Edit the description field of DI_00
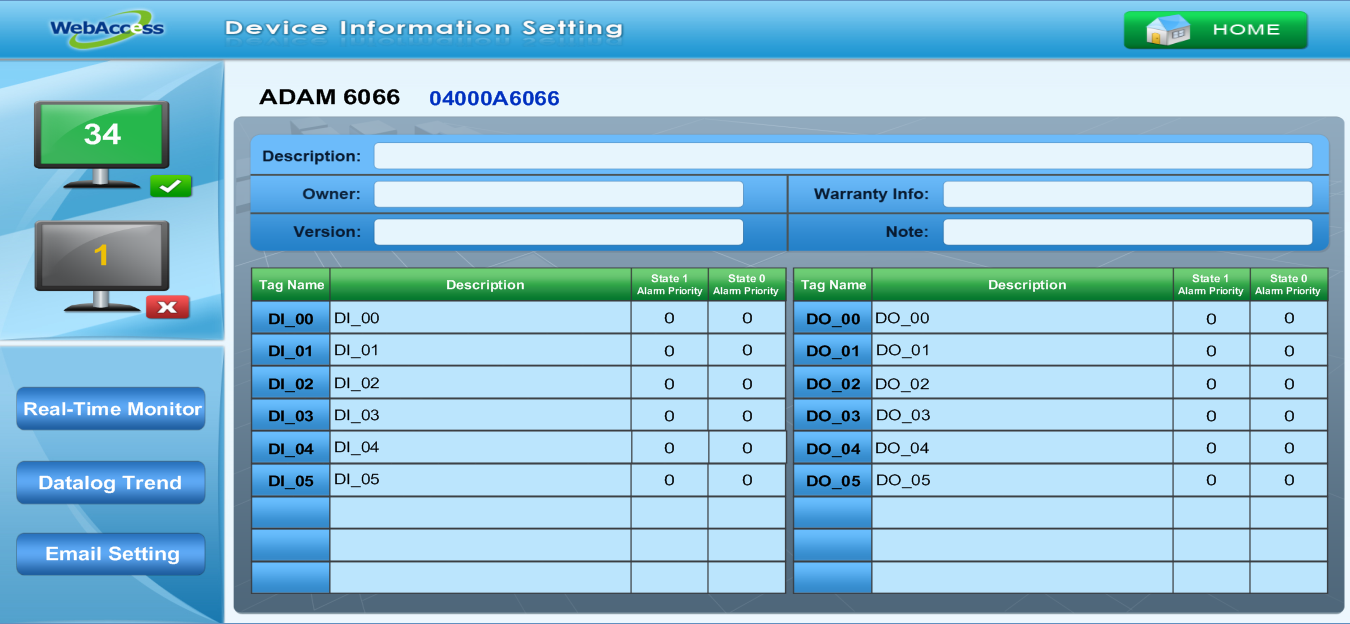Screen dimensions: 1350x624 coord(481,319)
